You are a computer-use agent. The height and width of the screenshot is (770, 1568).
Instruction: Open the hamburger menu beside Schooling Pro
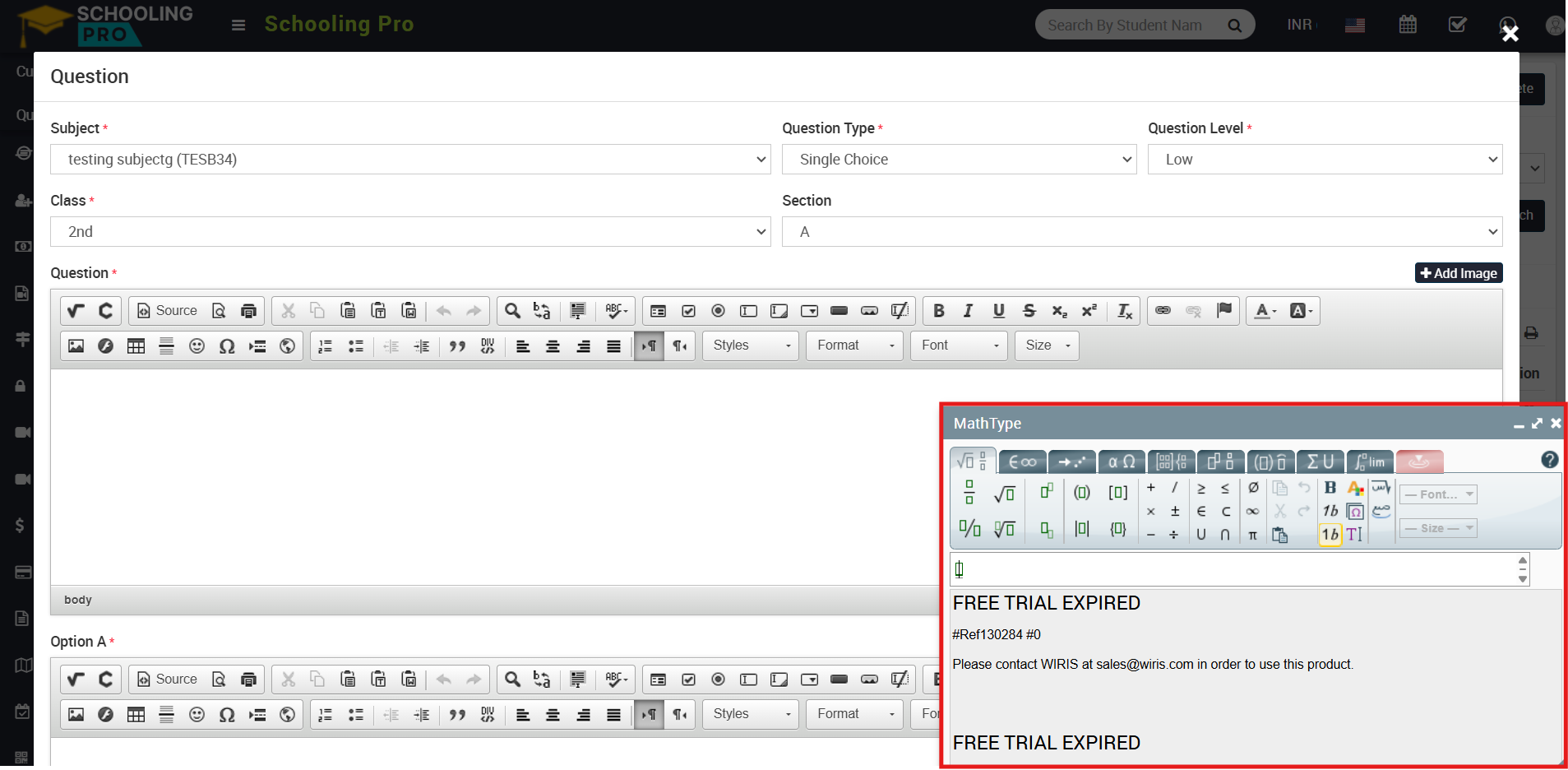click(238, 26)
